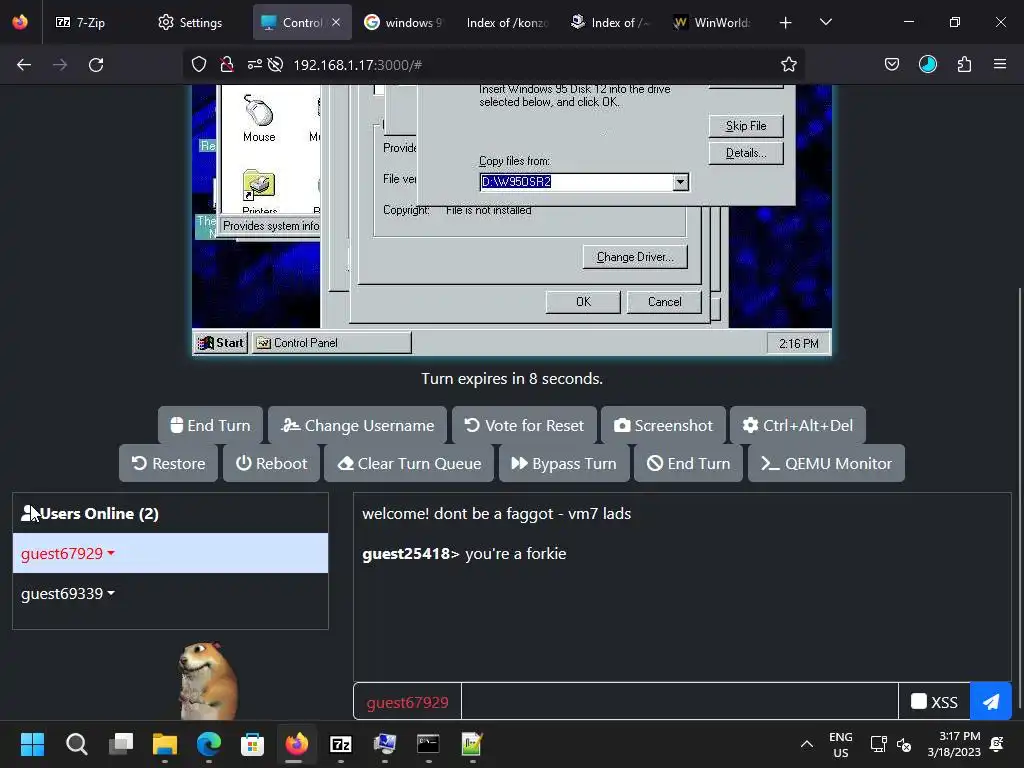This screenshot has height=768, width=1024.
Task: Expand the guest69339 user dropdown
Action: click(x=68, y=594)
